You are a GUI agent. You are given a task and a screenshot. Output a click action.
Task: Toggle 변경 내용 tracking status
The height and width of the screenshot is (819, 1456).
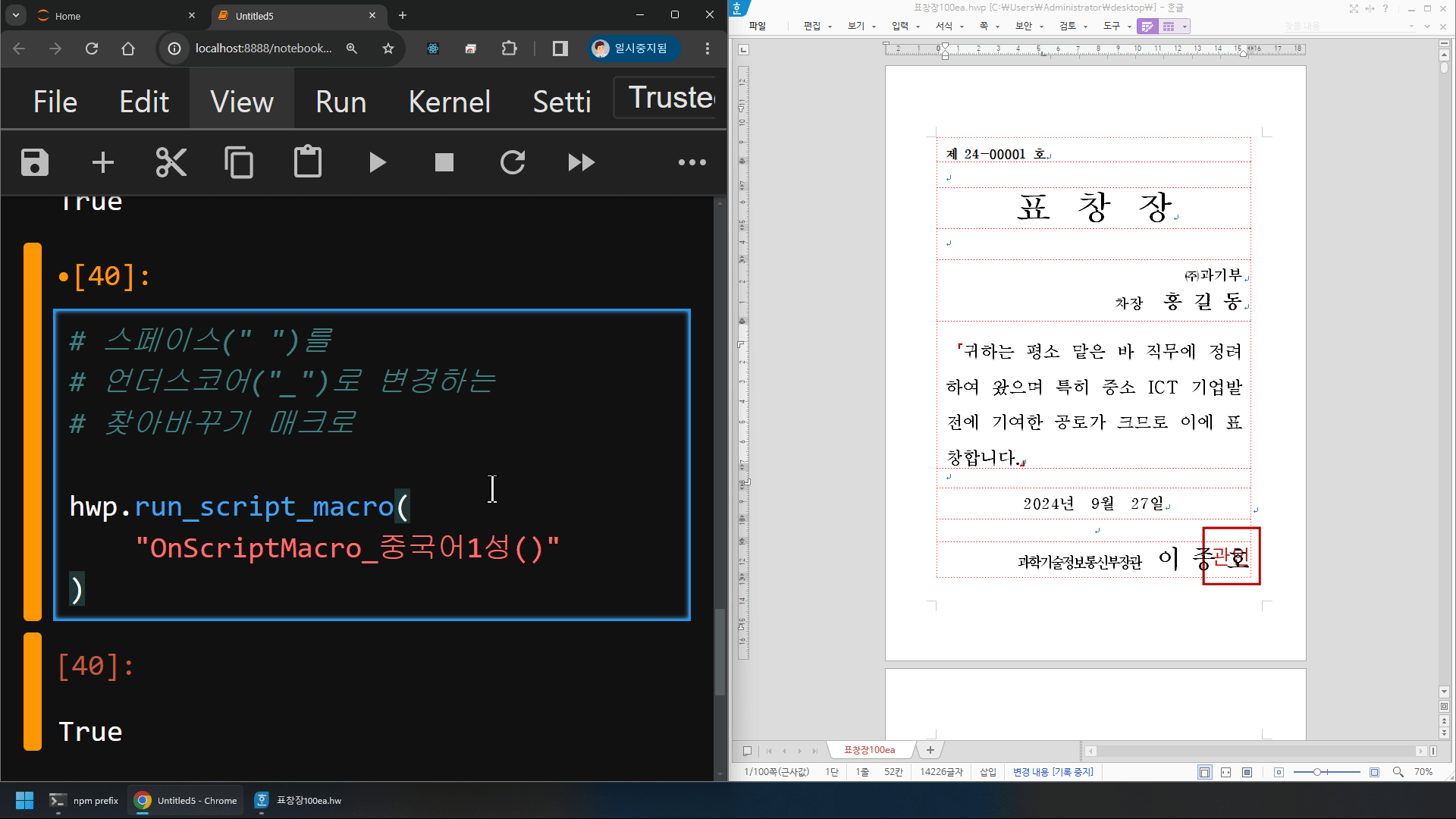pyautogui.click(x=1053, y=772)
